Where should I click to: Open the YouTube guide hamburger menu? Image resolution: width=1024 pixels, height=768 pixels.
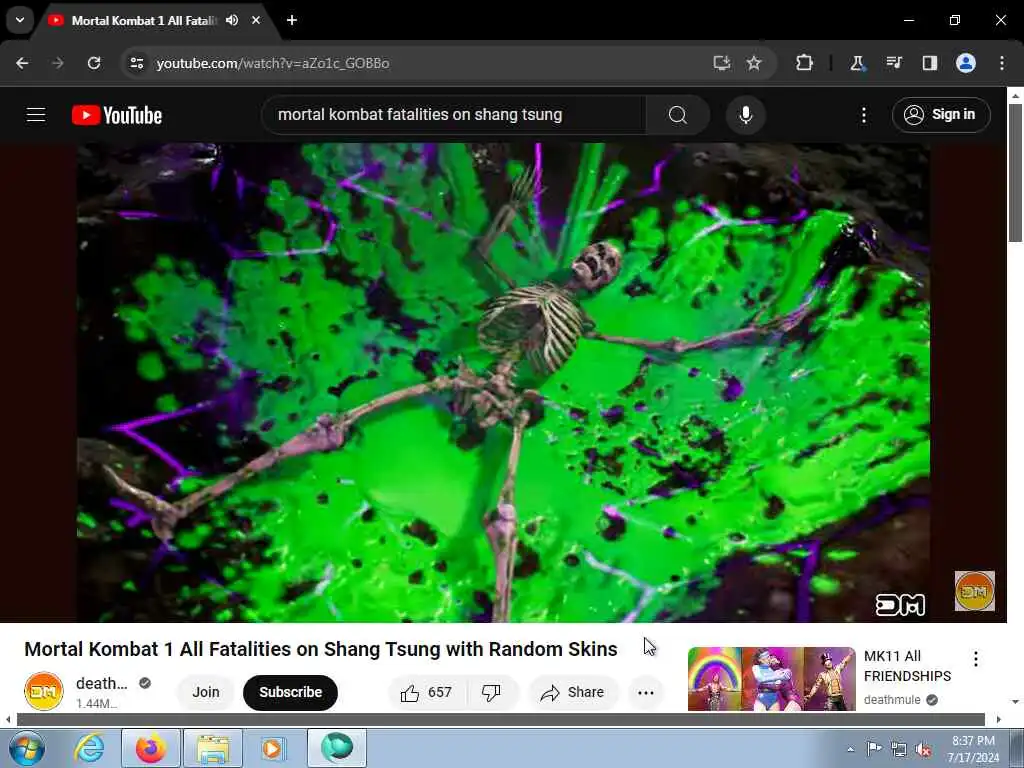(x=36, y=115)
